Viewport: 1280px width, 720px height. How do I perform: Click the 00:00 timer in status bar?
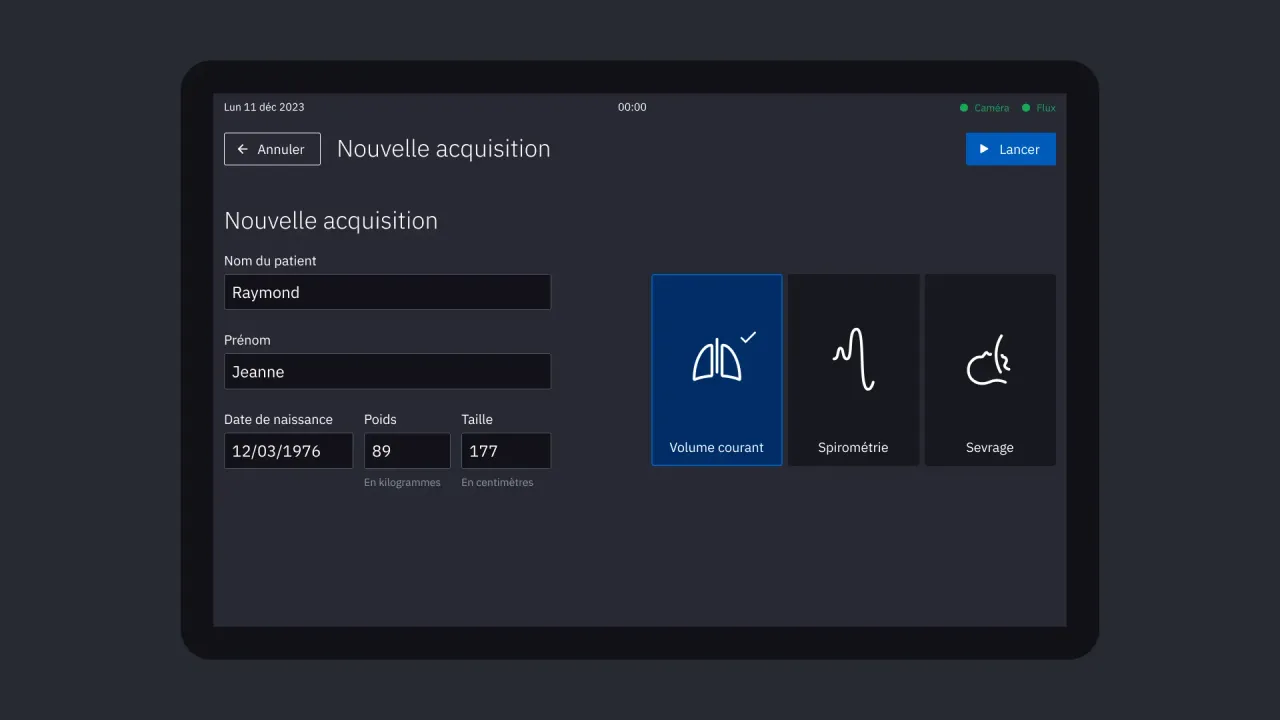(x=632, y=107)
